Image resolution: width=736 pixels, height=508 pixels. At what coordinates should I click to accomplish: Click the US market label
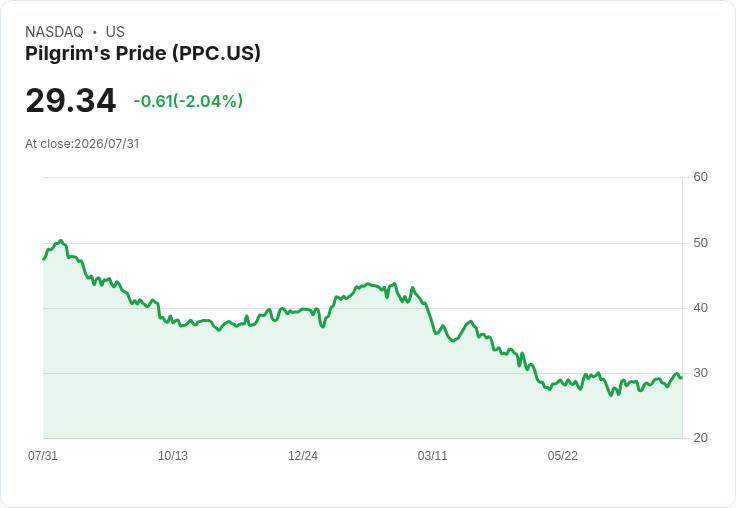(x=115, y=32)
